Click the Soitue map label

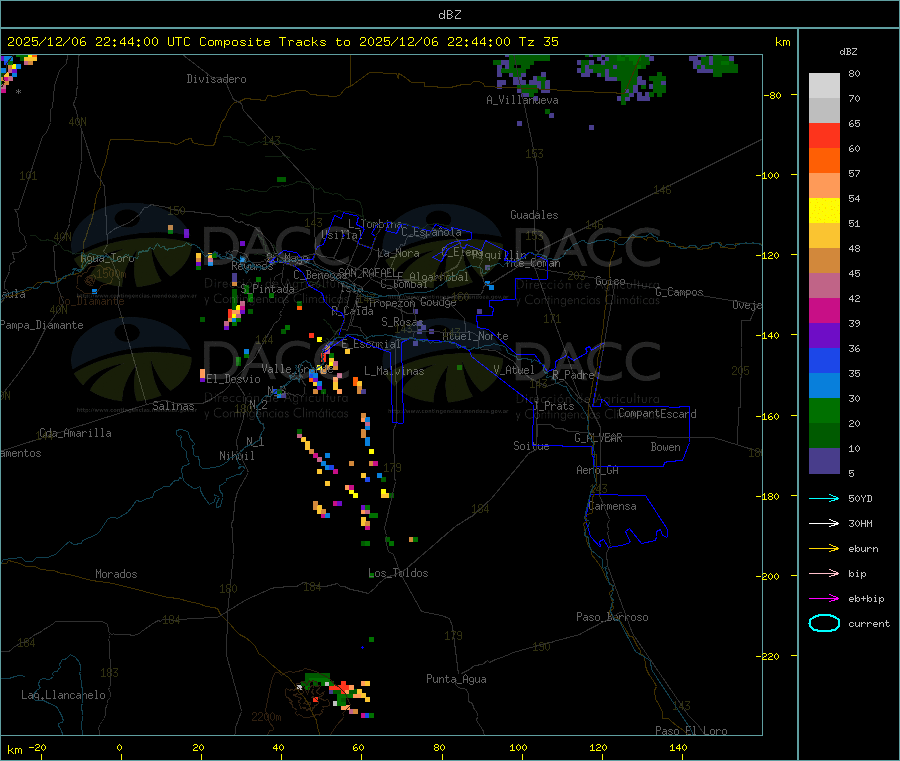(x=531, y=446)
